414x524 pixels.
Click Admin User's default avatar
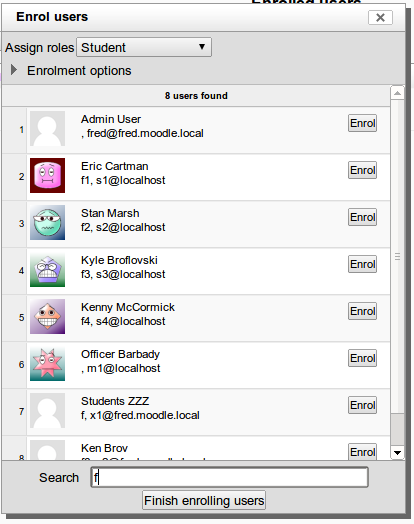tap(47, 129)
